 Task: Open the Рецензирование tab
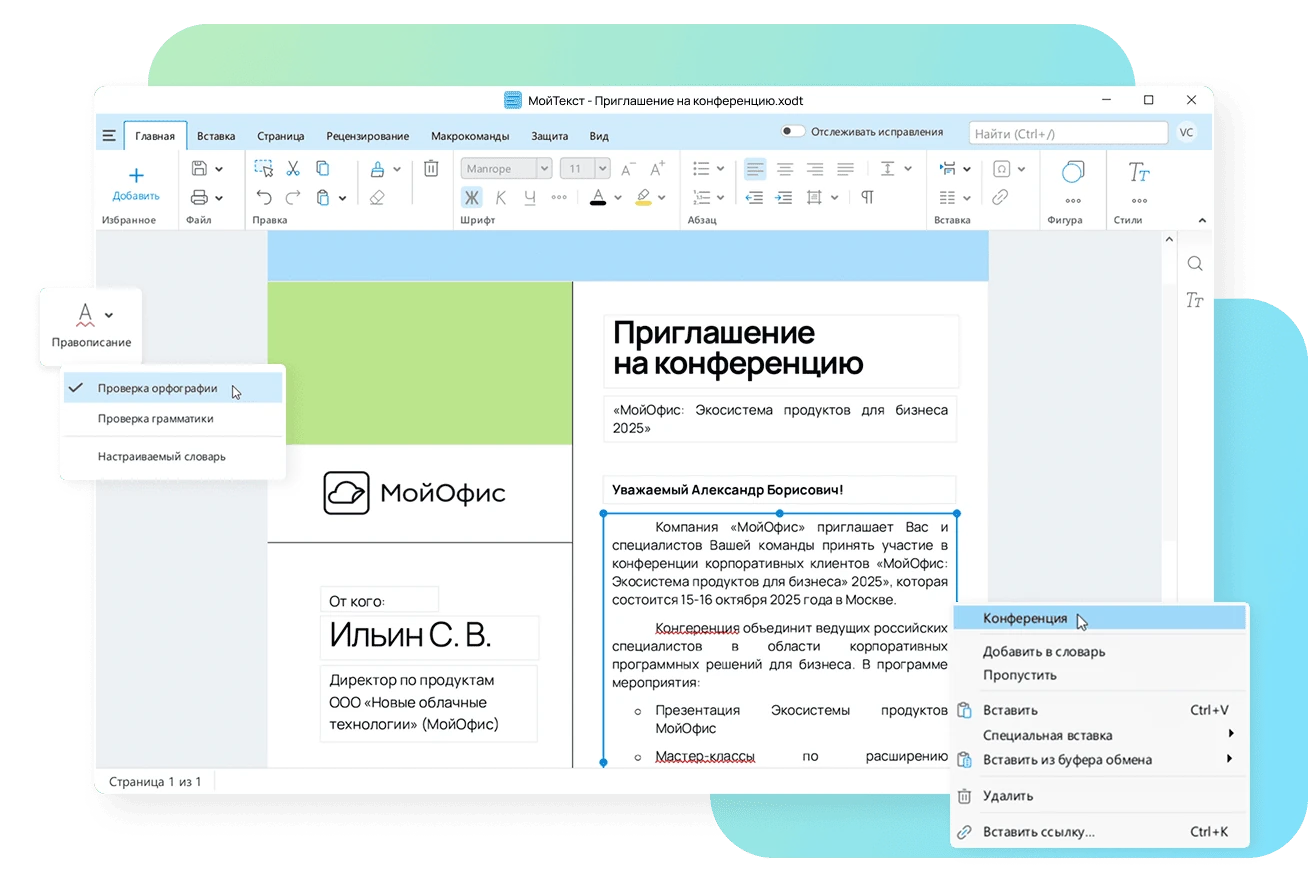click(x=367, y=136)
